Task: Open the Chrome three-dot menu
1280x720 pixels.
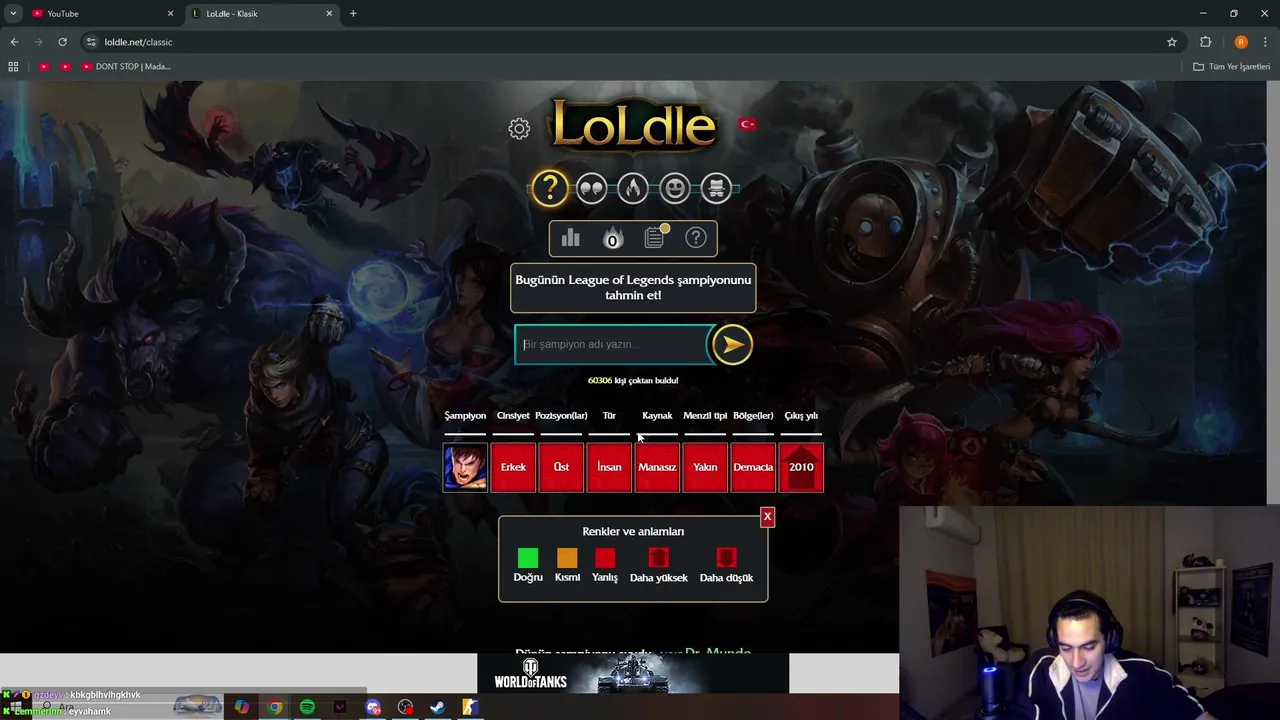Action: point(1266,42)
